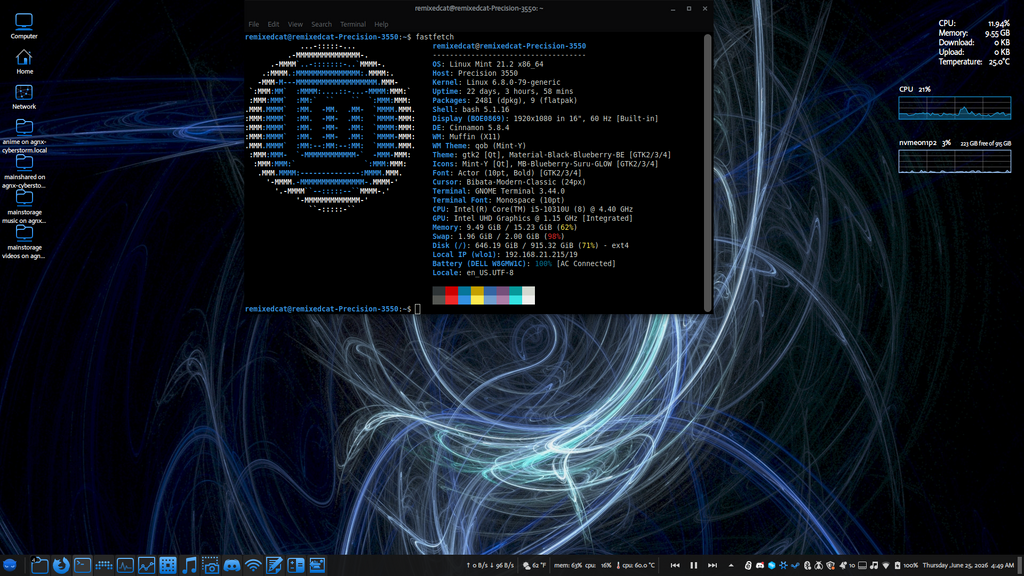Skip to previous track in panel
This screenshot has width=1024, height=576.
click(x=675, y=565)
